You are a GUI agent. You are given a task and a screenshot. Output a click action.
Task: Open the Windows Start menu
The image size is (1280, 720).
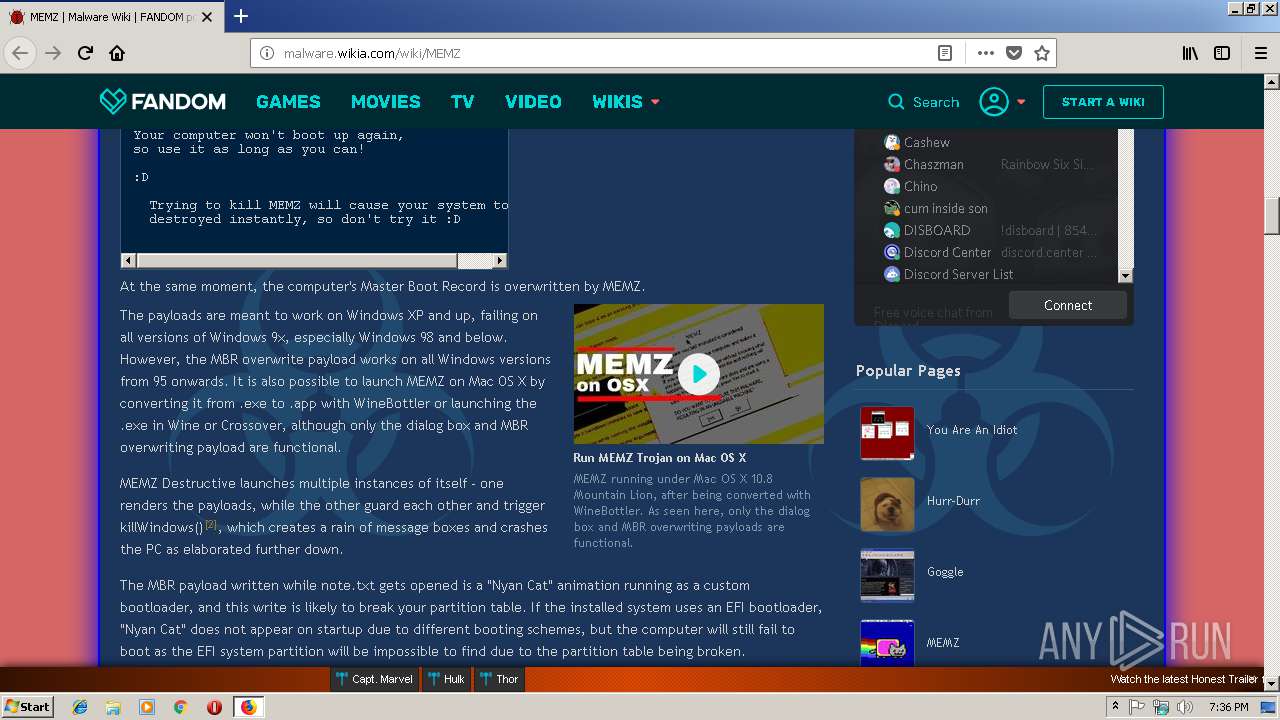coord(28,706)
